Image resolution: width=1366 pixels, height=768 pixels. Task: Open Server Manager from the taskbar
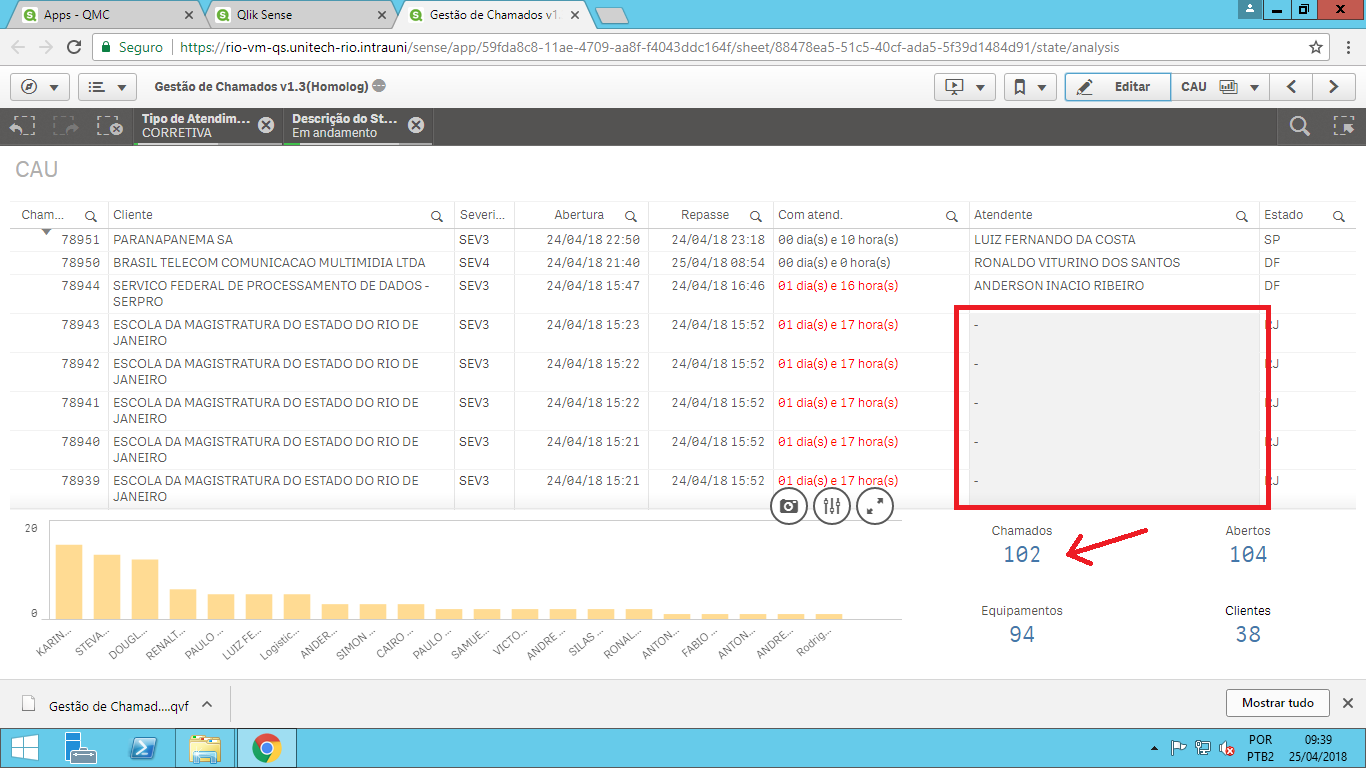coord(80,748)
